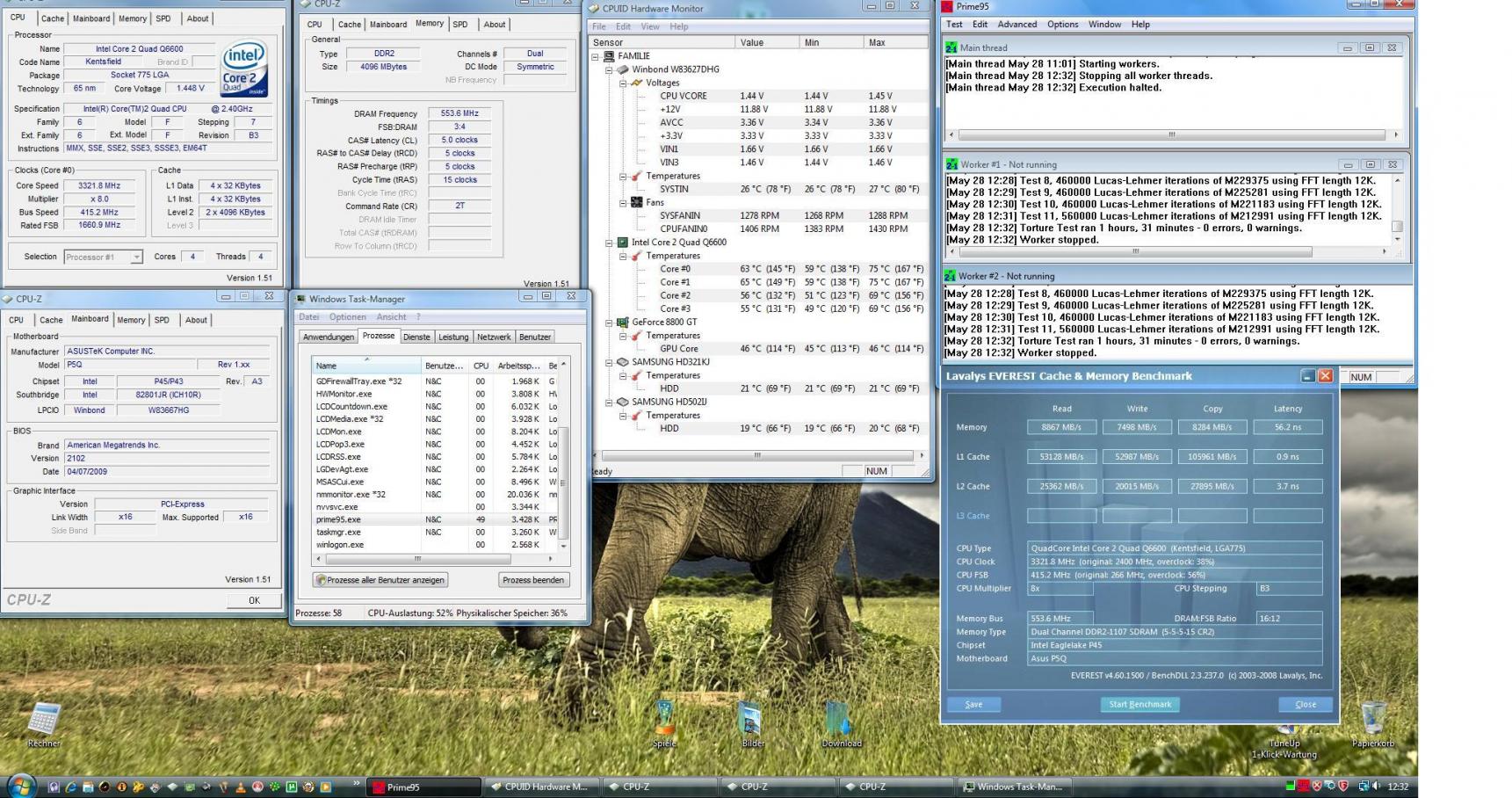Viewport: 1512px width, 798px height.
Task: Click the Windows Start orb
Action: [x=21, y=786]
